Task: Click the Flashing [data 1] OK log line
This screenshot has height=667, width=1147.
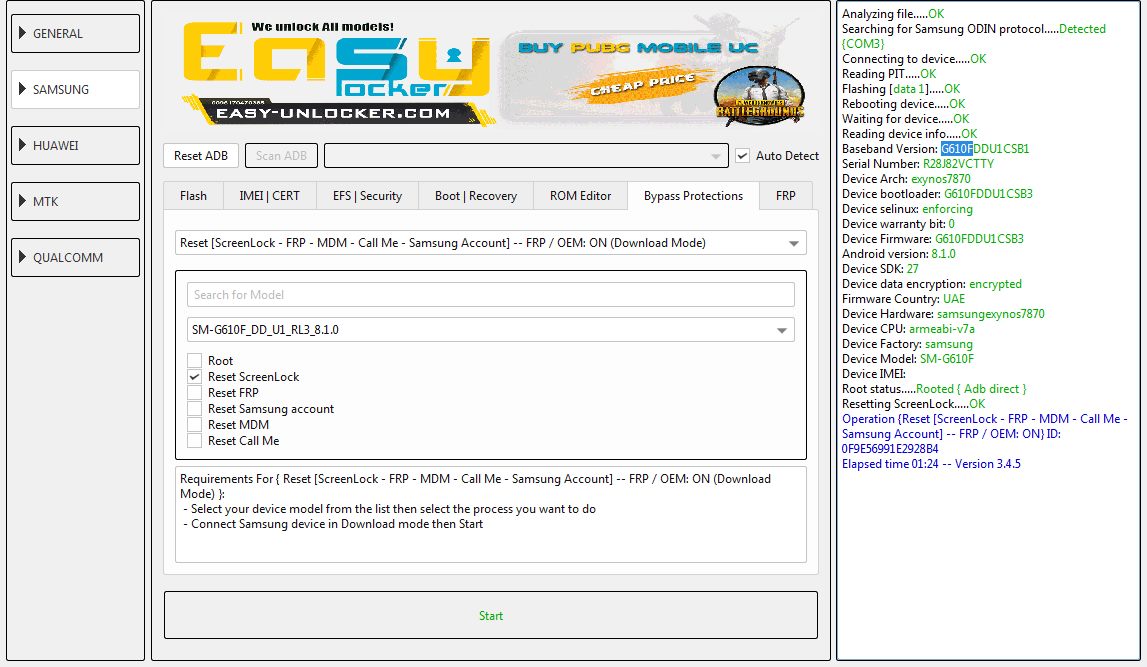Action: pyautogui.click(x=901, y=89)
